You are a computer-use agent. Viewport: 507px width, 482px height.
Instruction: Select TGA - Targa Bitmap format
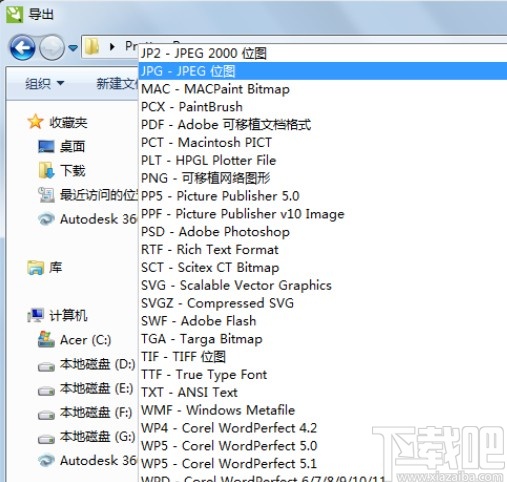point(322,339)
